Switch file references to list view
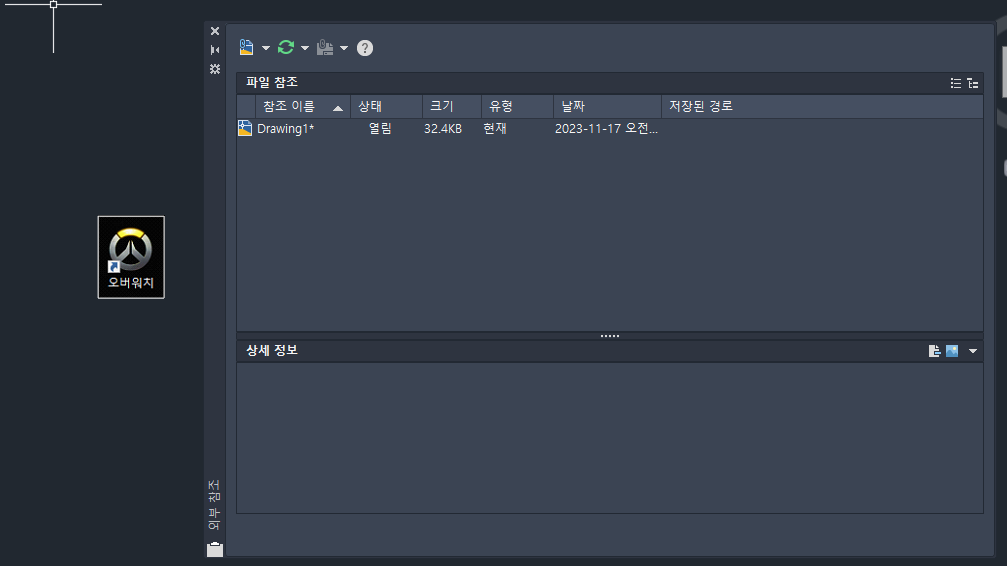 [x=956, y=83]
